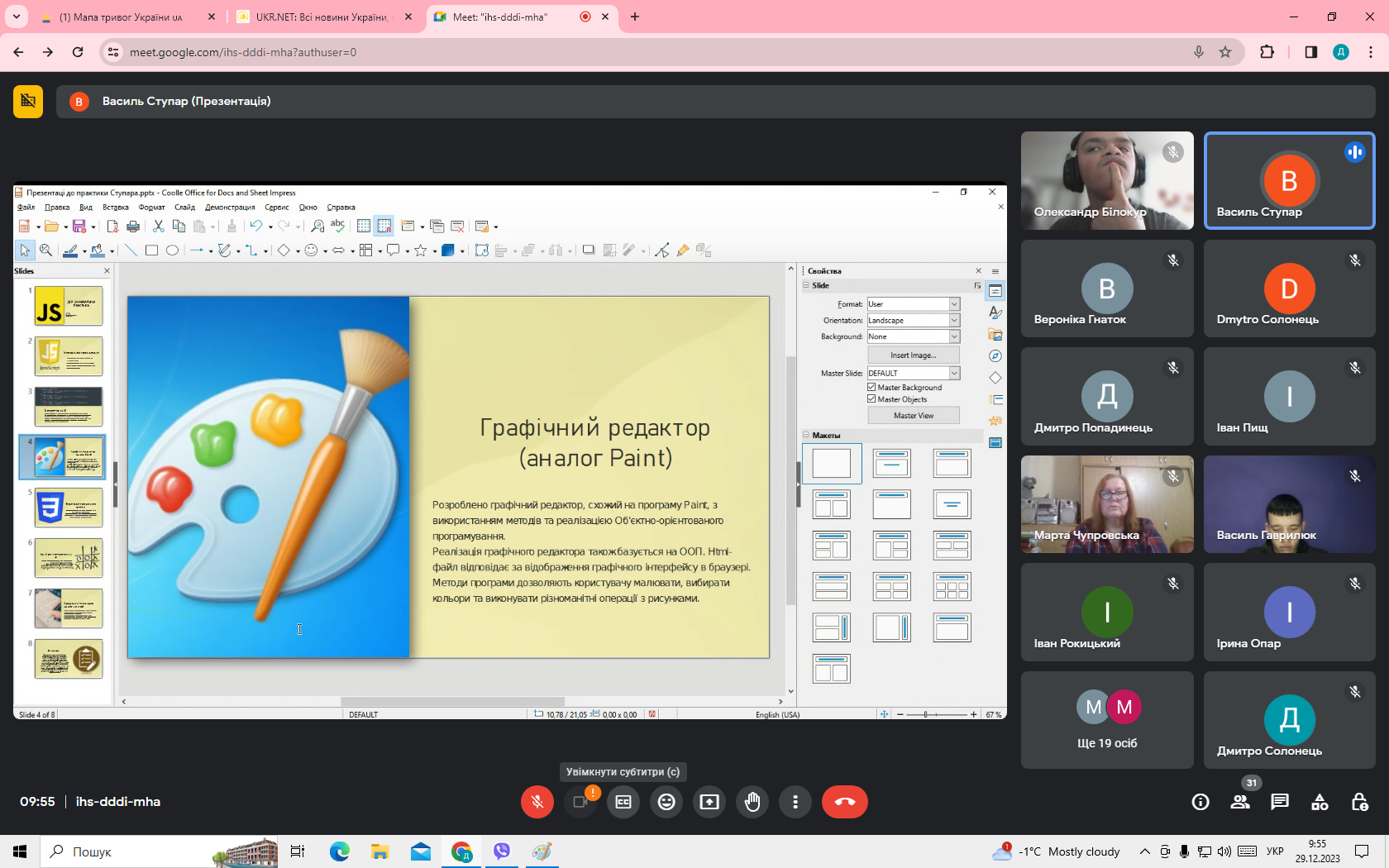Open the chat with everyone panel
1389x868 pixels.
1280,802
